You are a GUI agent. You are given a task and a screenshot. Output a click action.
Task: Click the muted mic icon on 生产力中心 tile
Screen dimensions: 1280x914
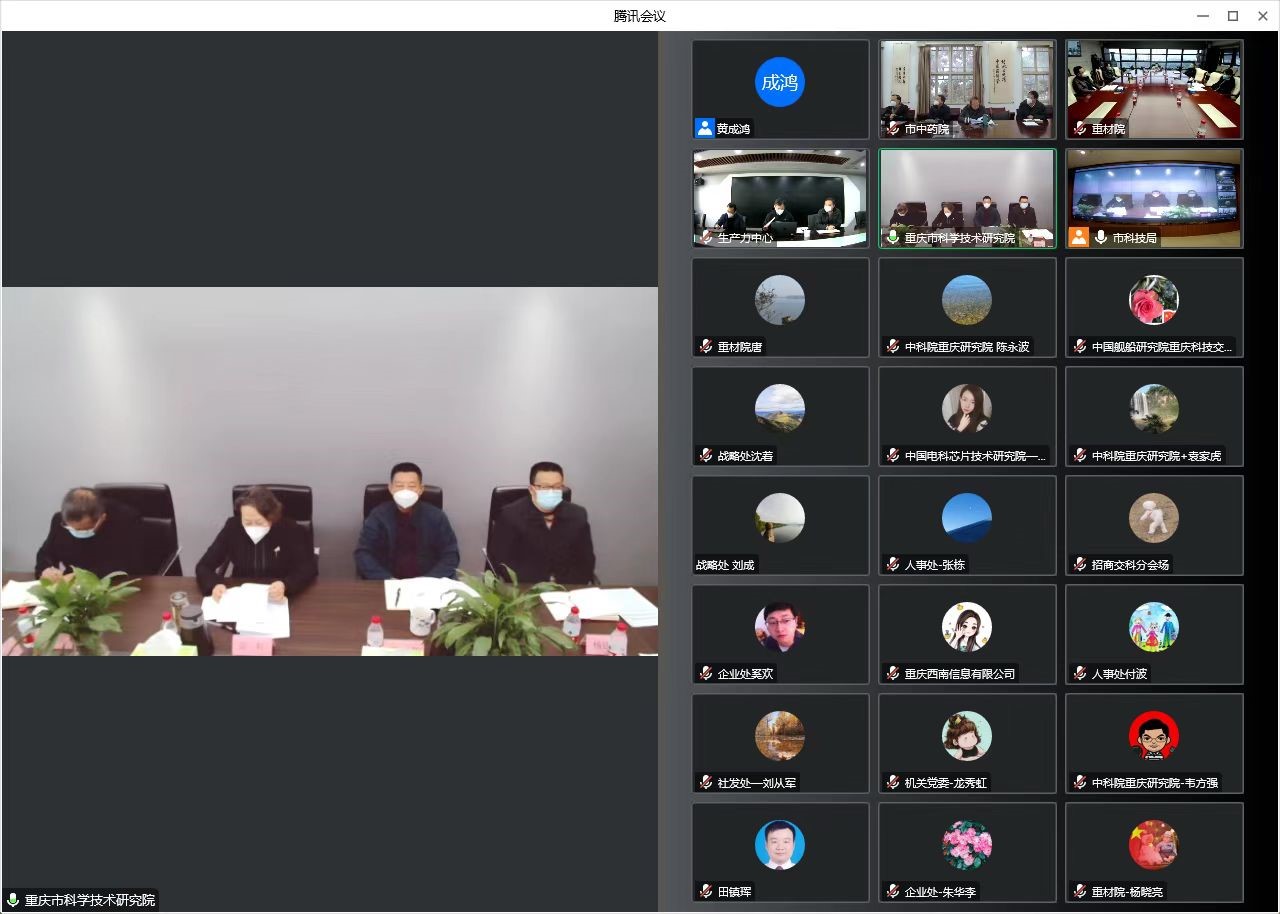click(x=705, y=238)
